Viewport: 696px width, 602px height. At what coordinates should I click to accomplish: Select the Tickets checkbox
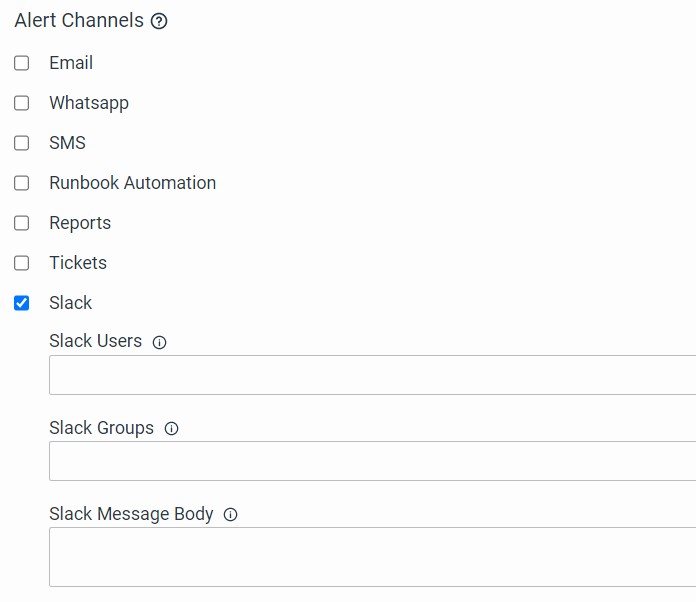pos(21,263)
